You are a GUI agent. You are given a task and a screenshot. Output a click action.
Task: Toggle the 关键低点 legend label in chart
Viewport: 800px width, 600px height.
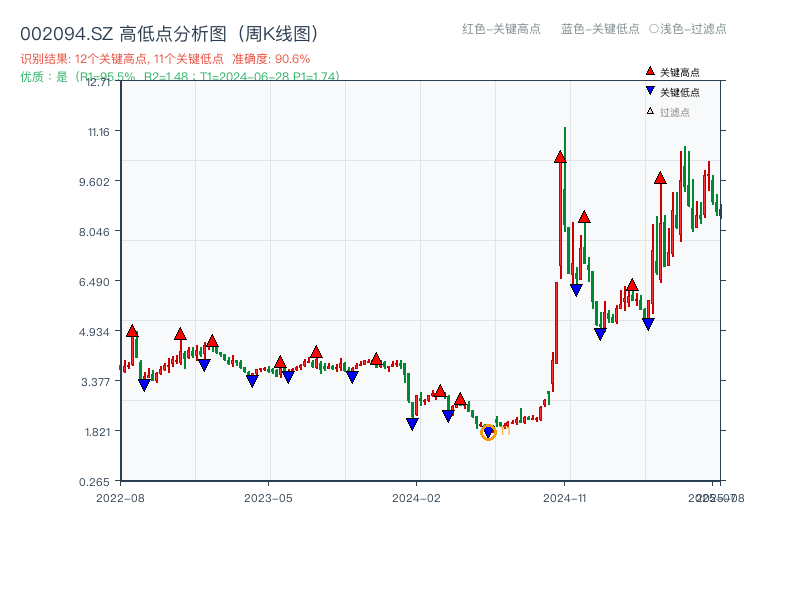point(680,92)
